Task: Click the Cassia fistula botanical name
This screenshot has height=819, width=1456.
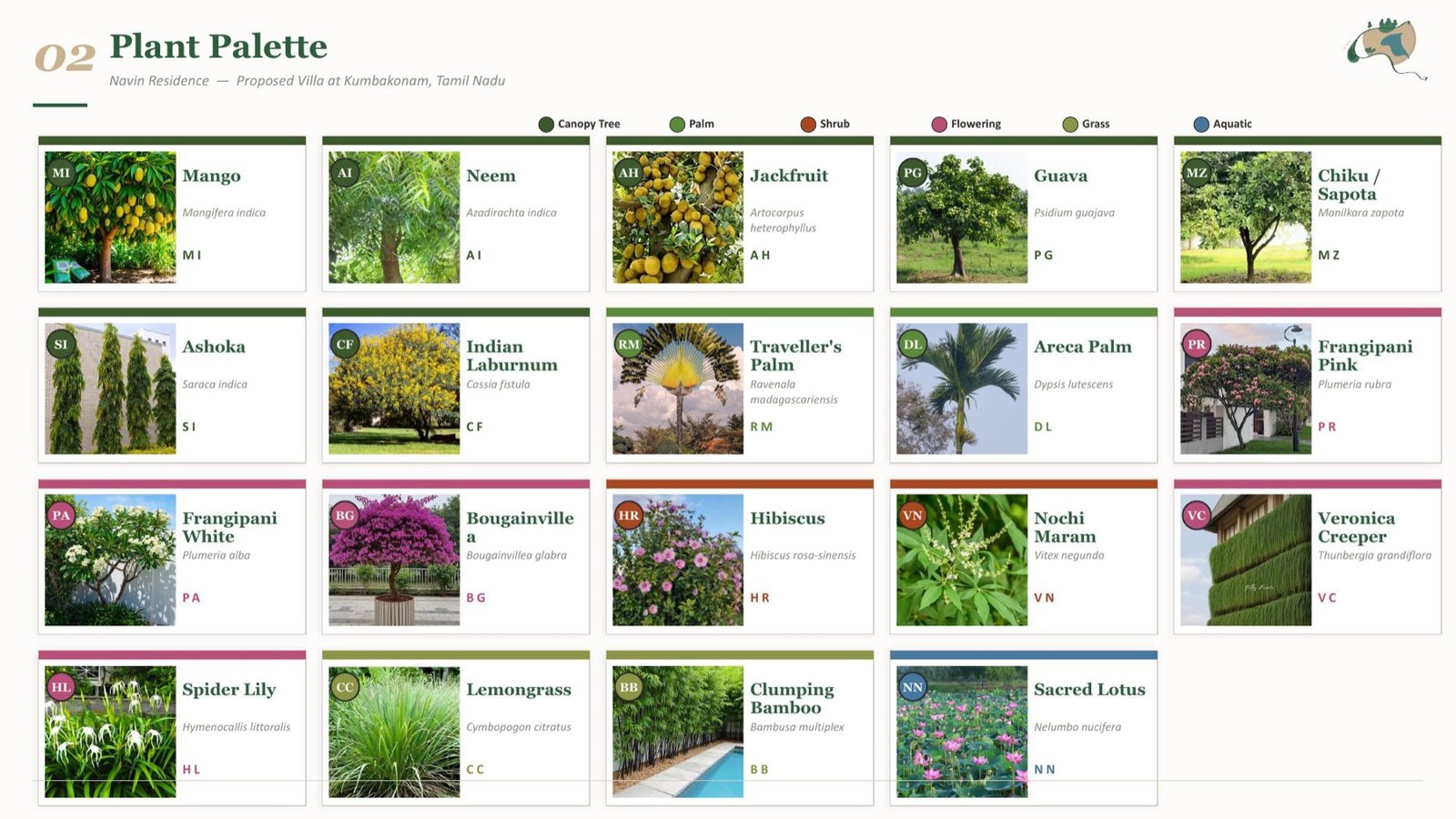Action: pos(498,384)
